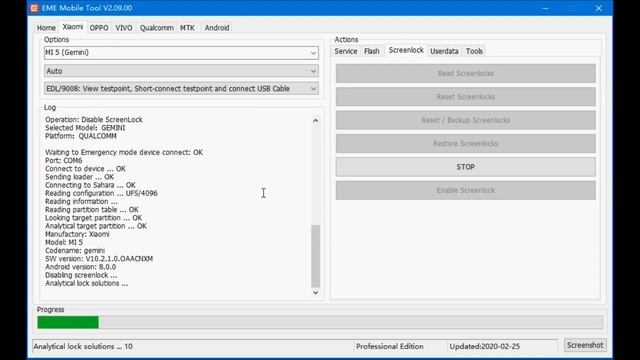640x360 pixels.
Task: Open the Service actions tab
Action: [x=346, y=51]
